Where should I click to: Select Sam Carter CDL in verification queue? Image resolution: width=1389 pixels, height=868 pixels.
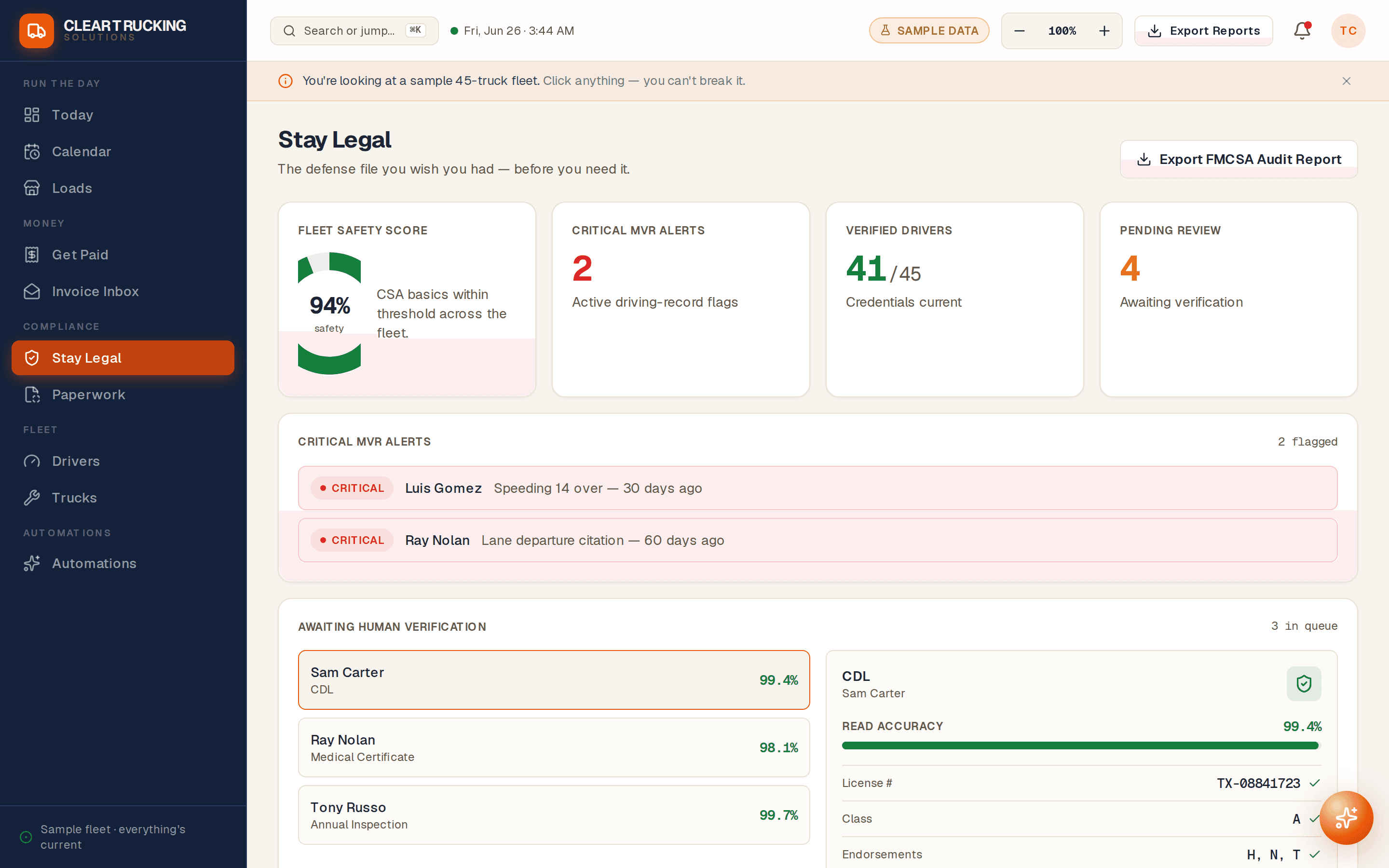(x=554, y=680)
